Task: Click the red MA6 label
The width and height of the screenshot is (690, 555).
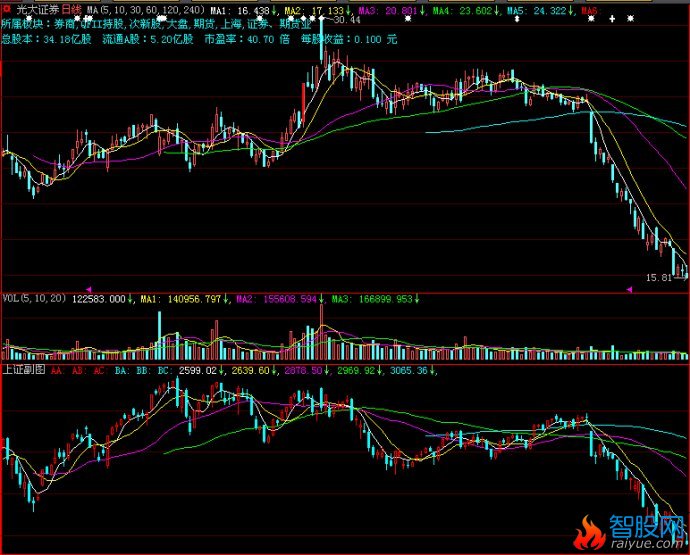Action: click(x=589, y=11)
